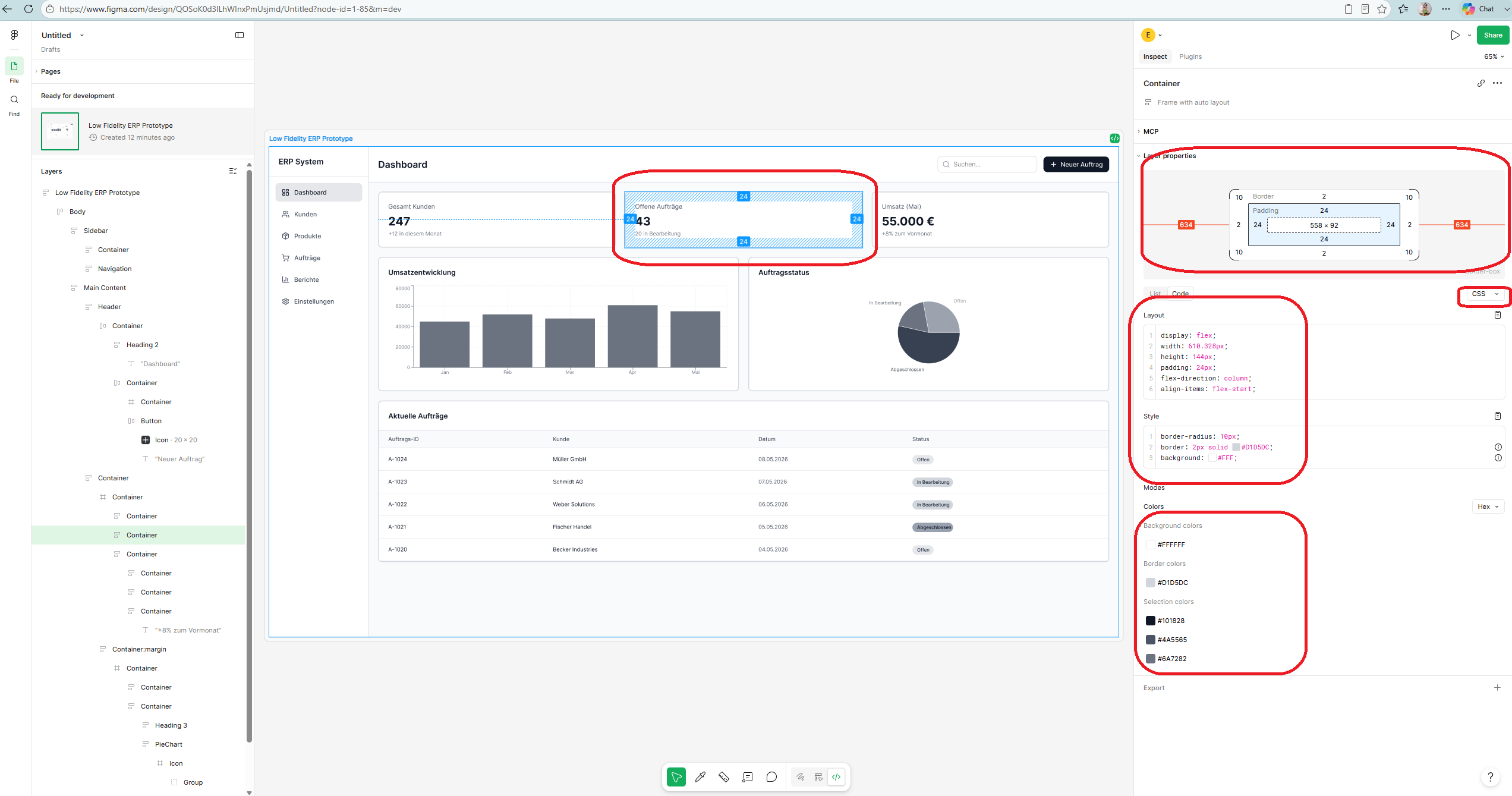This screenshot has height=796, width=1512.
Task: Copy link to the selected Container
Action: click(x=1480, y=83)
